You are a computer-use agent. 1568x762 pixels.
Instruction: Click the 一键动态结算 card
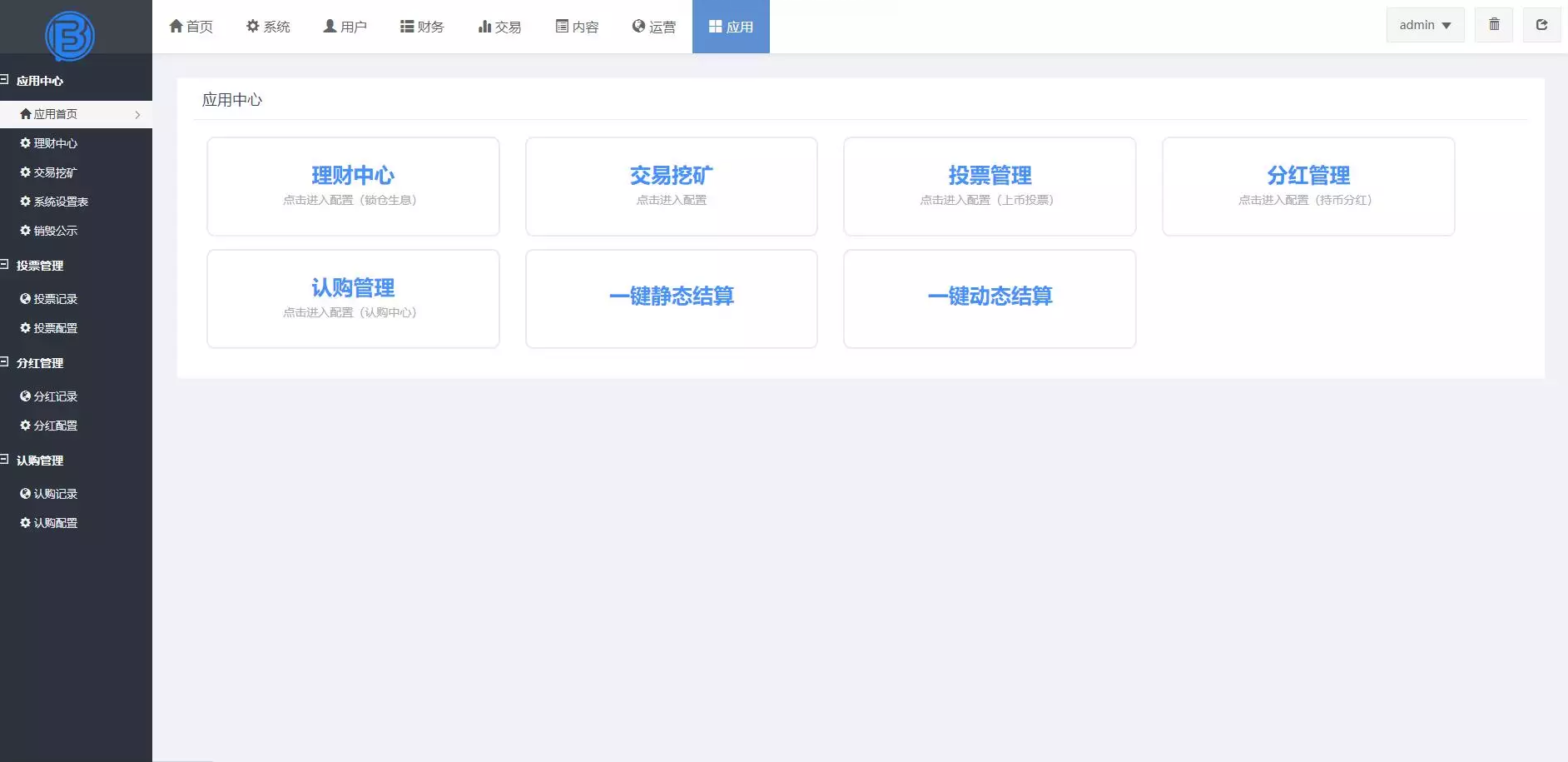point(990,298)
